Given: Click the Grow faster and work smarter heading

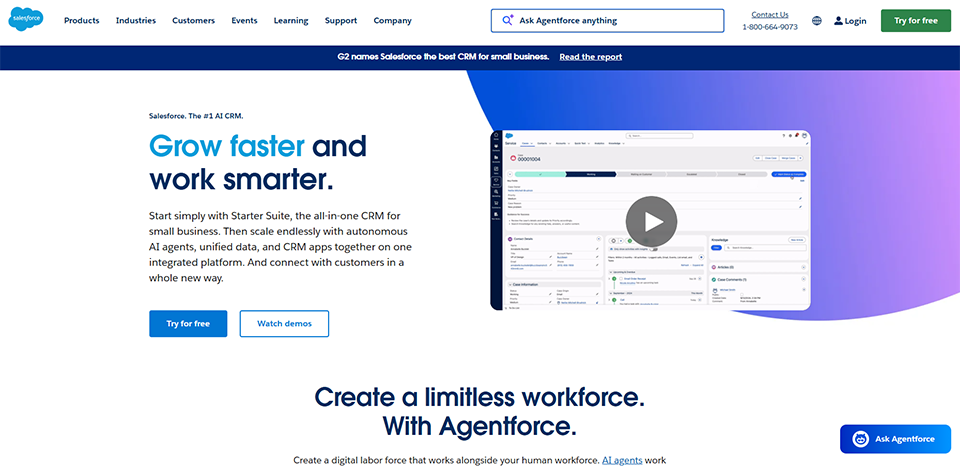Looking at the screenshot, I should point(258,162).
